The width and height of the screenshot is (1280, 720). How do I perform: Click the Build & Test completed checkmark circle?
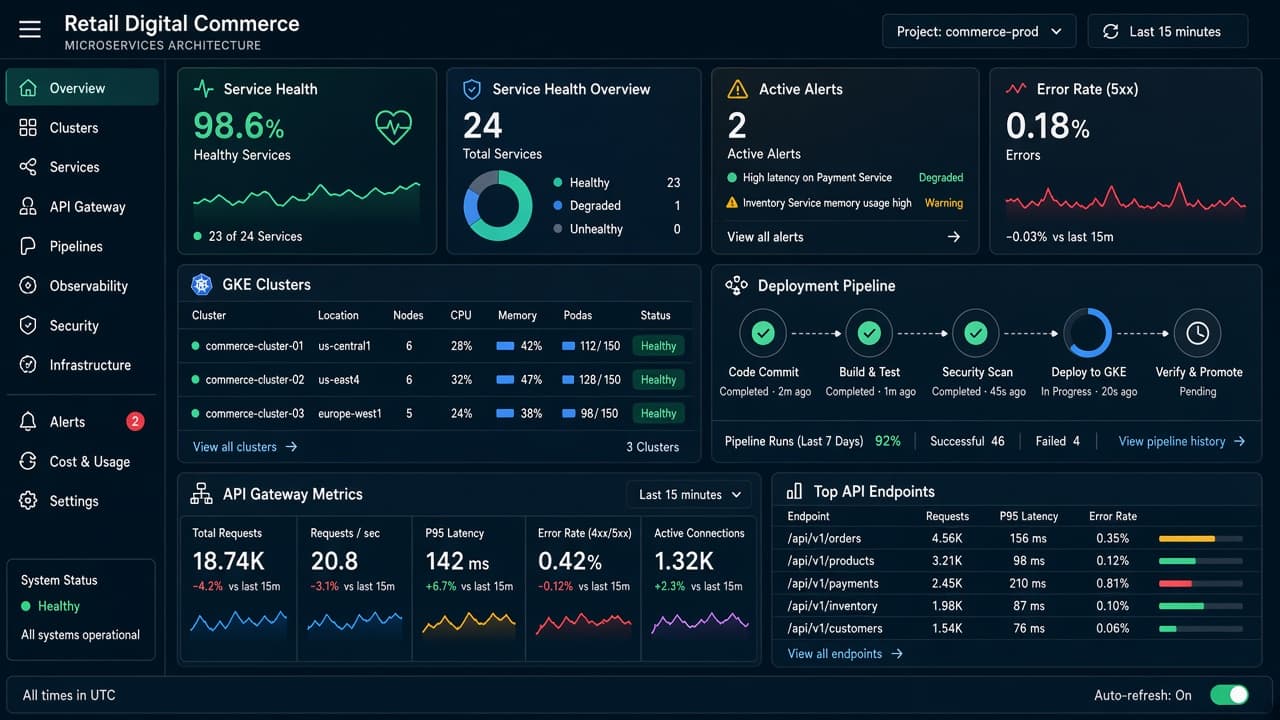(869, 333)
